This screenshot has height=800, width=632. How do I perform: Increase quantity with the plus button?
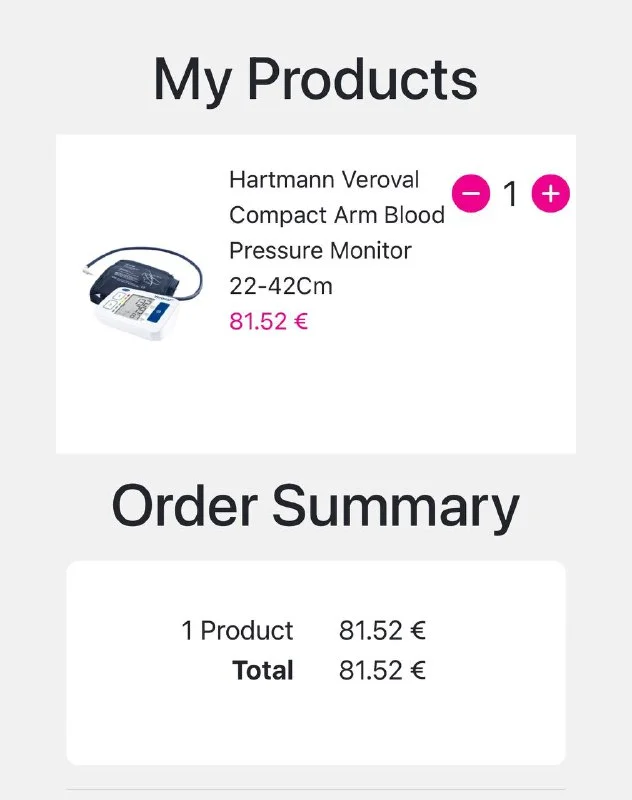click(550, 193)
